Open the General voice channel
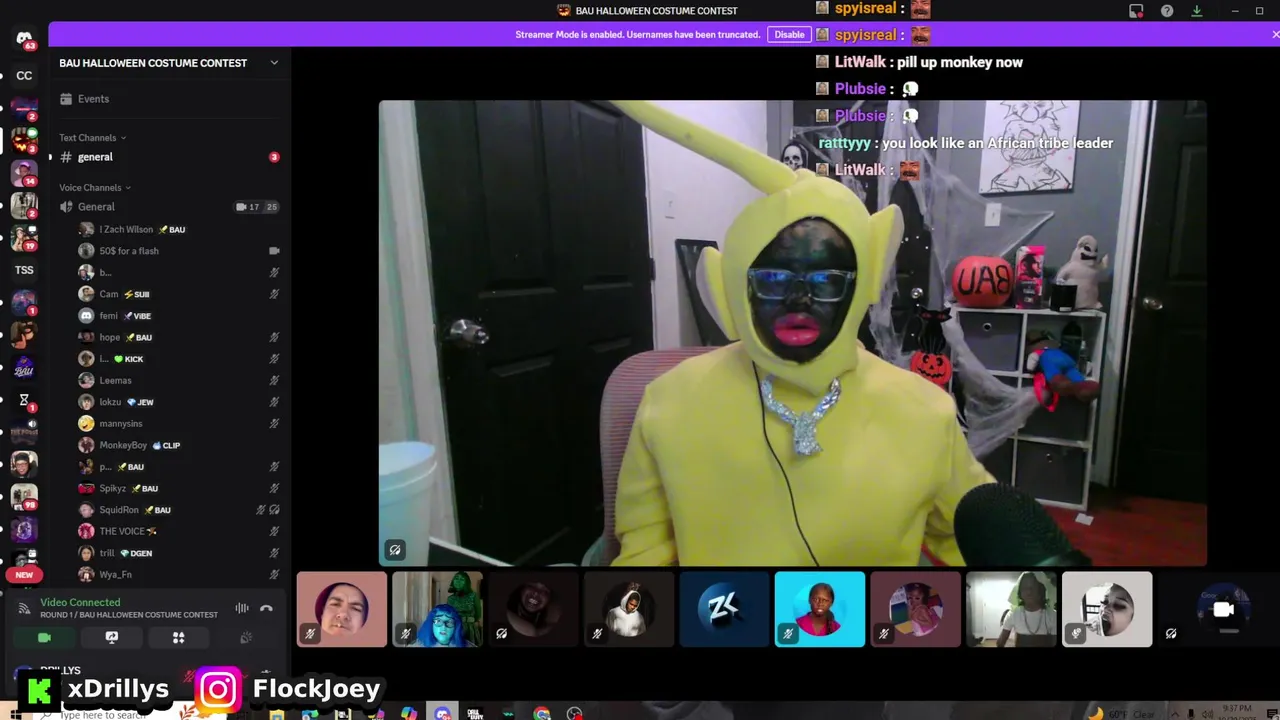This screenshot has width=1280, height=720. 170,207
